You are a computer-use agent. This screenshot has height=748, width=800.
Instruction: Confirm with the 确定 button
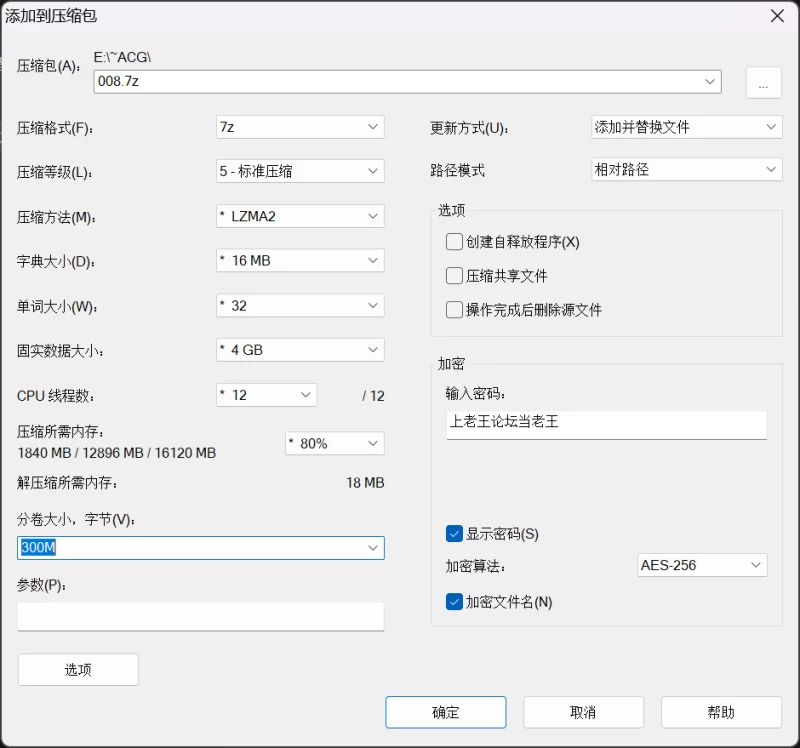[446, 712]
